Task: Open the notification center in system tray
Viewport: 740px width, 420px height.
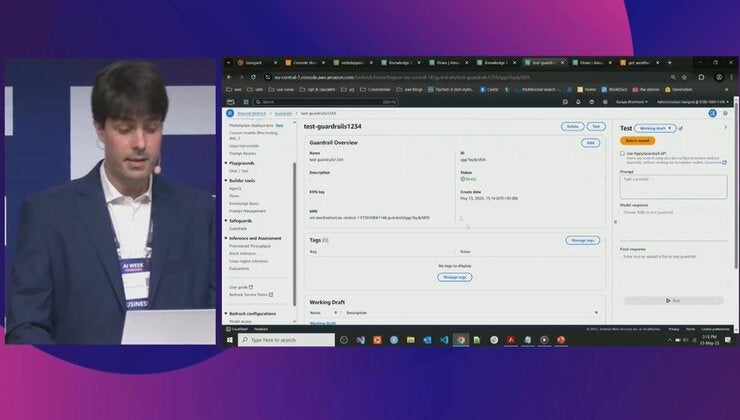Action: tap(728, 340)
